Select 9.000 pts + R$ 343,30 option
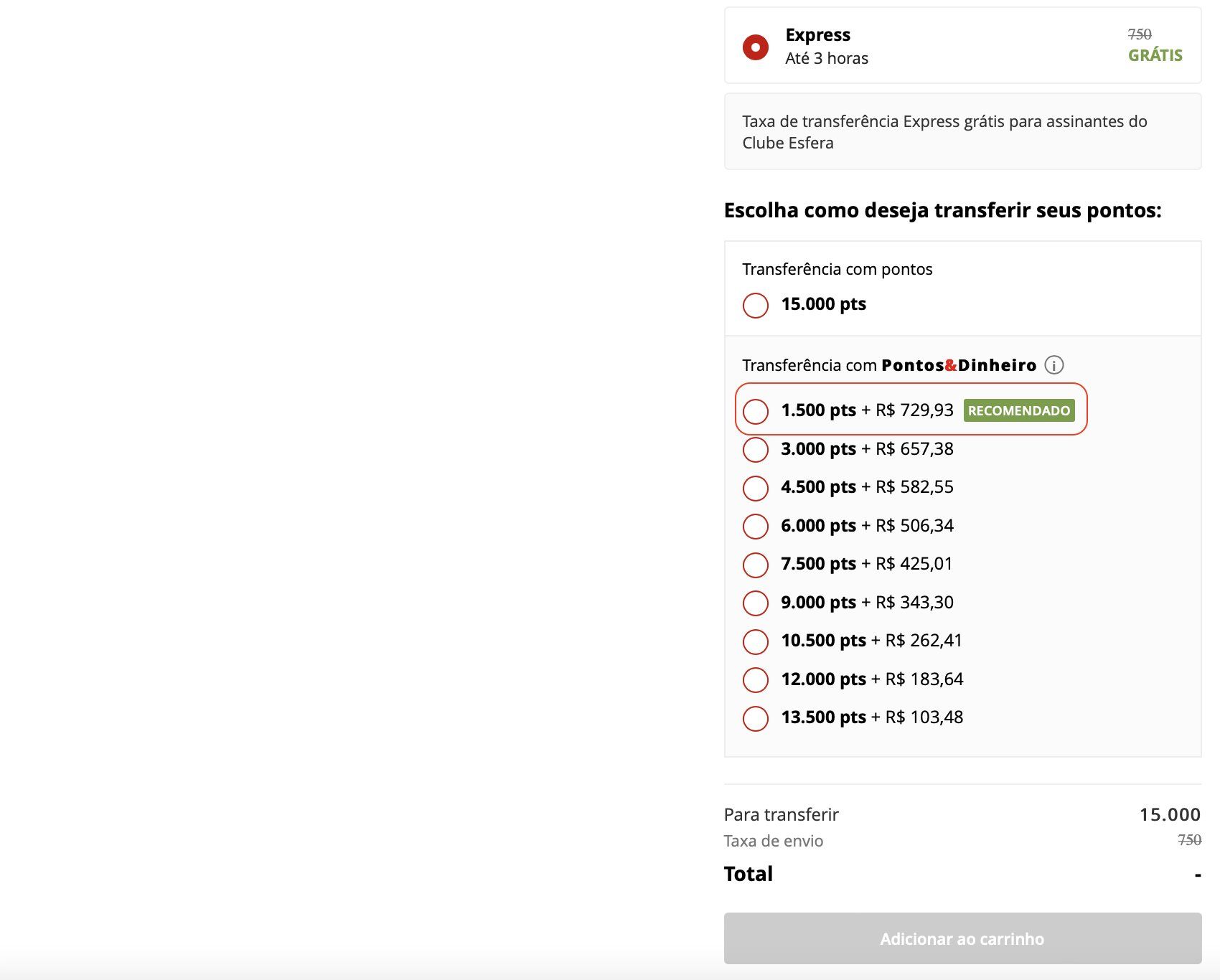Screen dimensions: 1220x980 coord(756,603)
